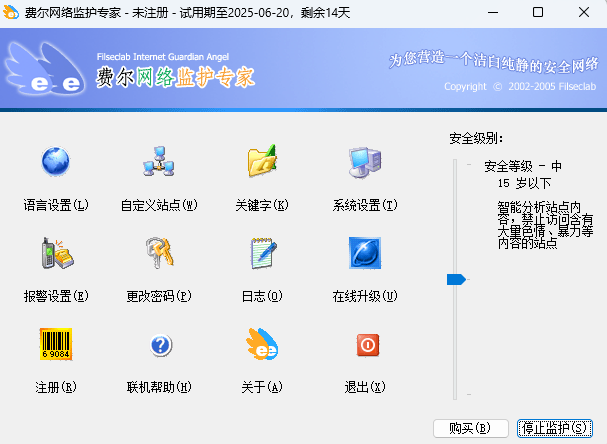Maximize the window
The image size is (607, 444).
pyautogui.click(x=538, y=12)
